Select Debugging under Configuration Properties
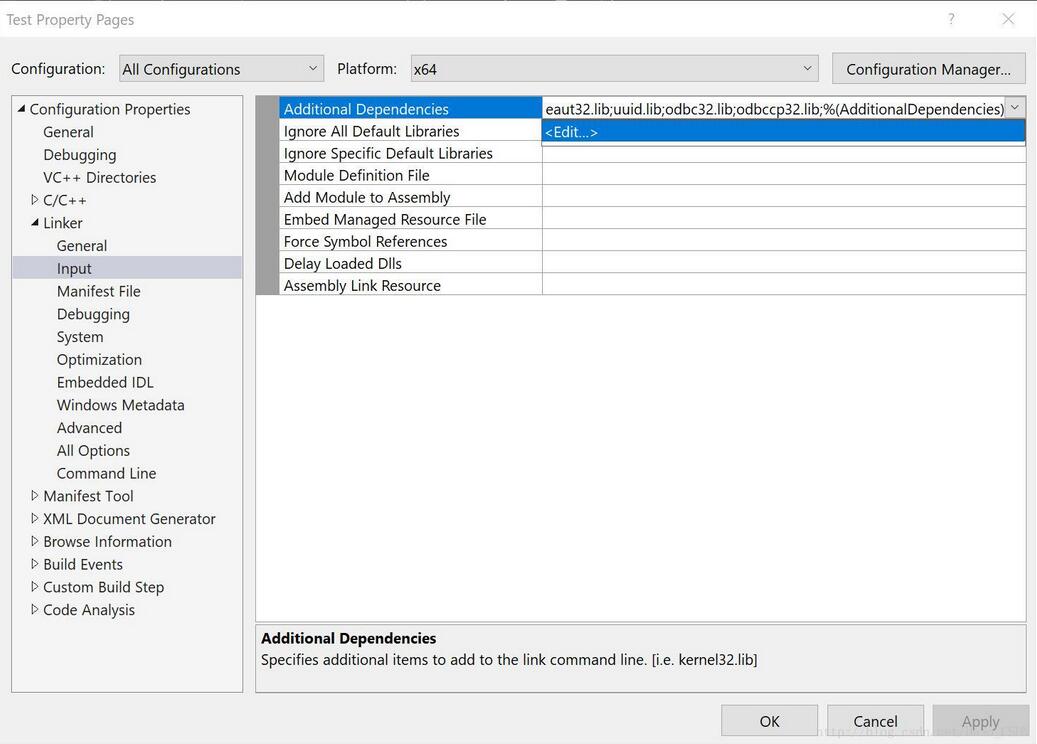Viewport: 1037px width, 744px height. (80, 155)
